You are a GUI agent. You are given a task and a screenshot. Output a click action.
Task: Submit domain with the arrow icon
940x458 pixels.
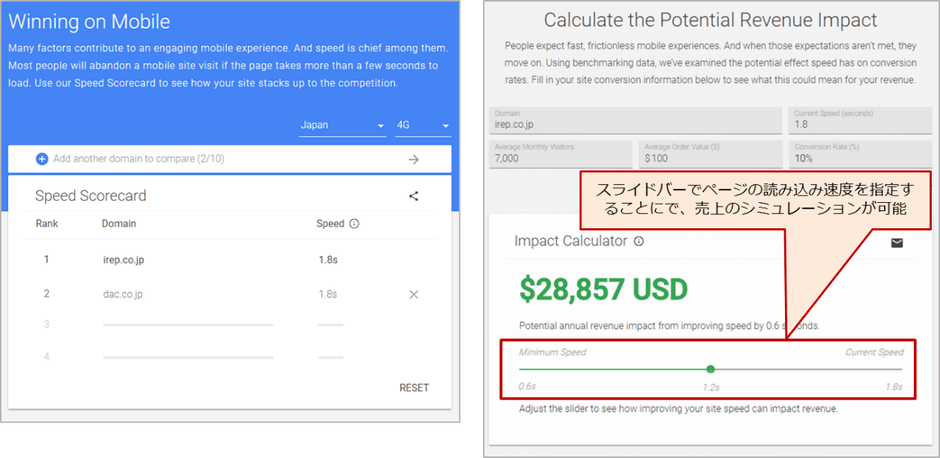tap(414, 159)
